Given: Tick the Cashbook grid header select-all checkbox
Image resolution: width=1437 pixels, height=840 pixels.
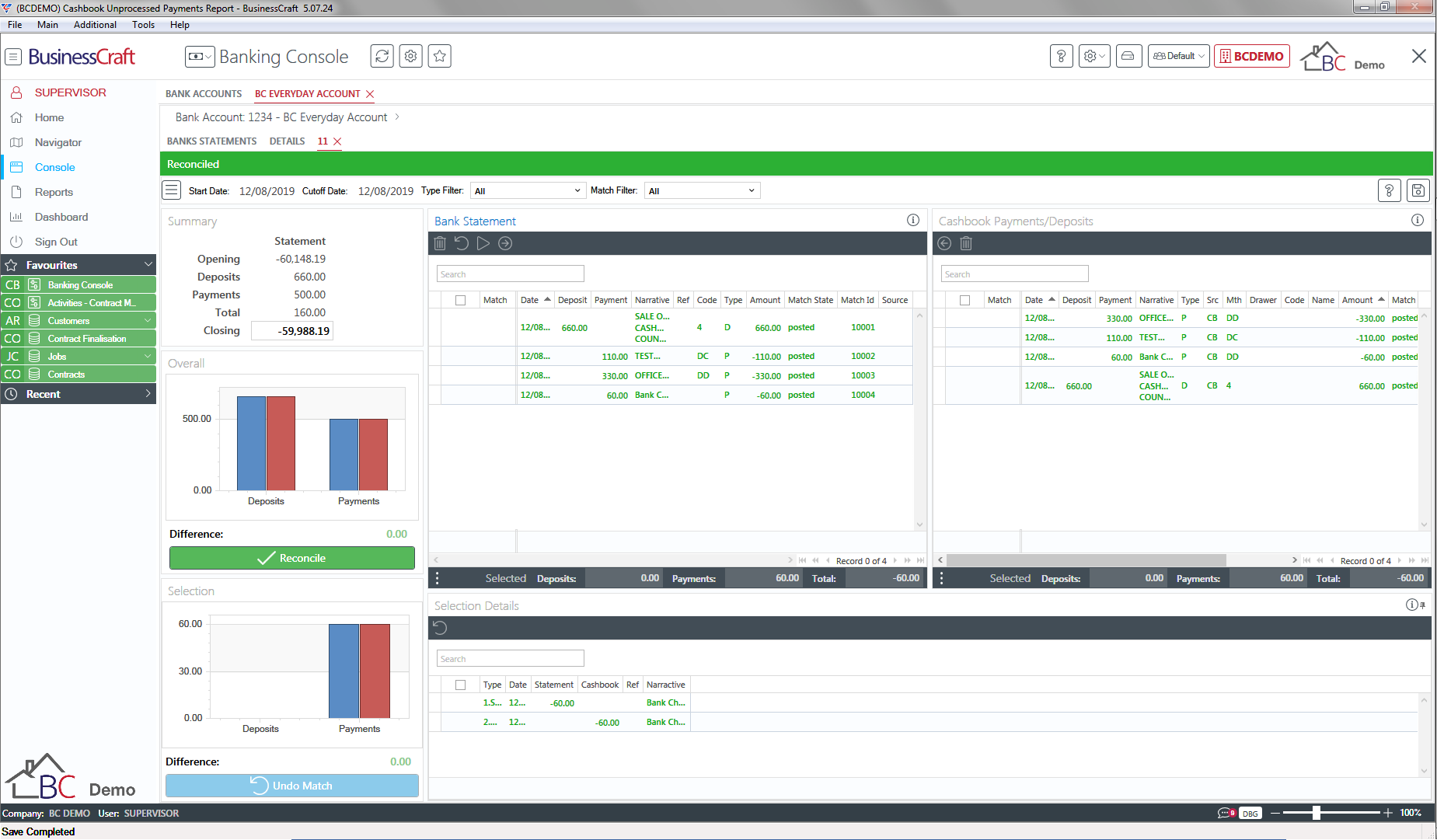Looking at the screenshot, I should 965,300.
